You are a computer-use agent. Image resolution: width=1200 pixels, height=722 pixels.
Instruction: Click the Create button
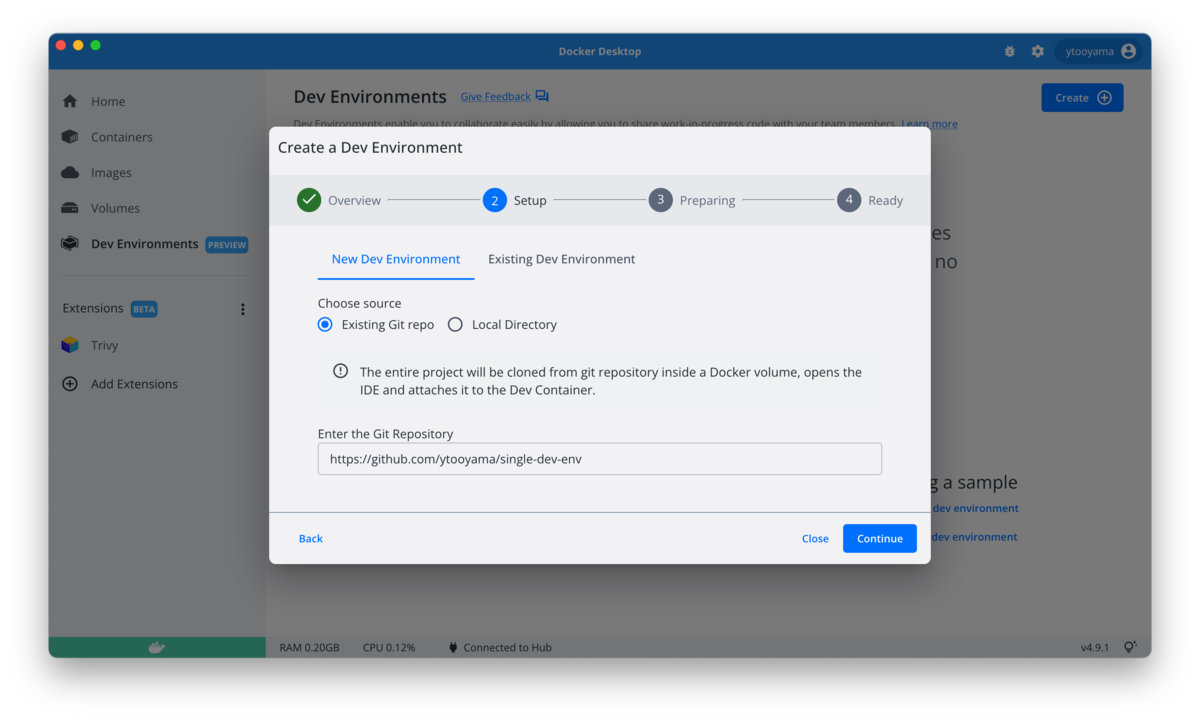click(x=1082, y=97)
